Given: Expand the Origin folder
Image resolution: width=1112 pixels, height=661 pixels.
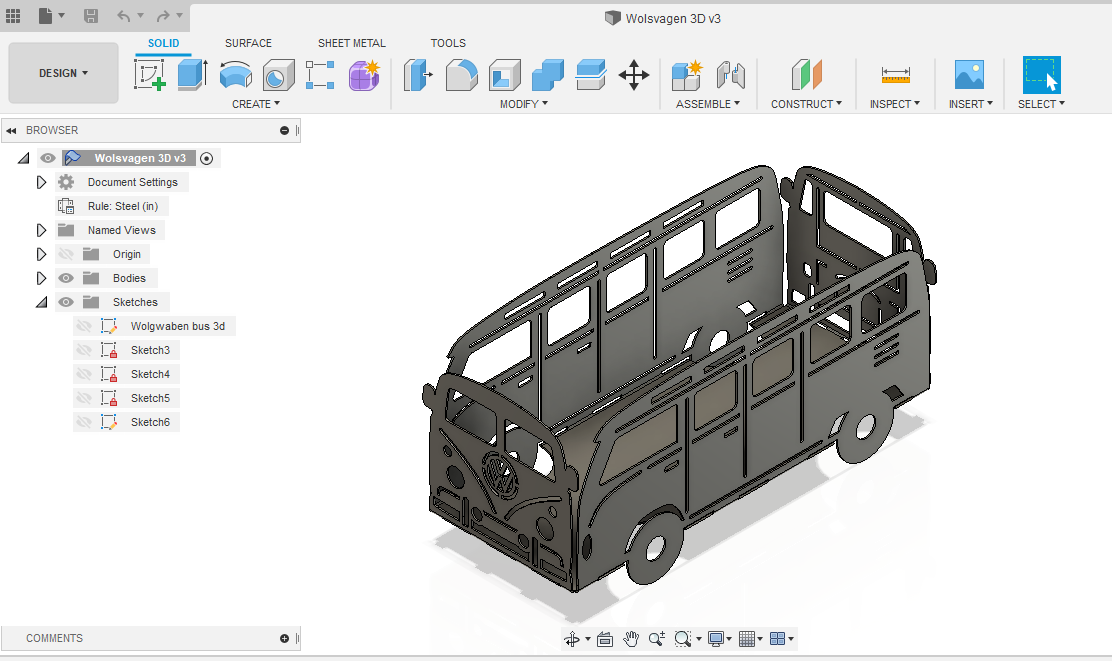Looking at the screenshot, I should point(41,254).
